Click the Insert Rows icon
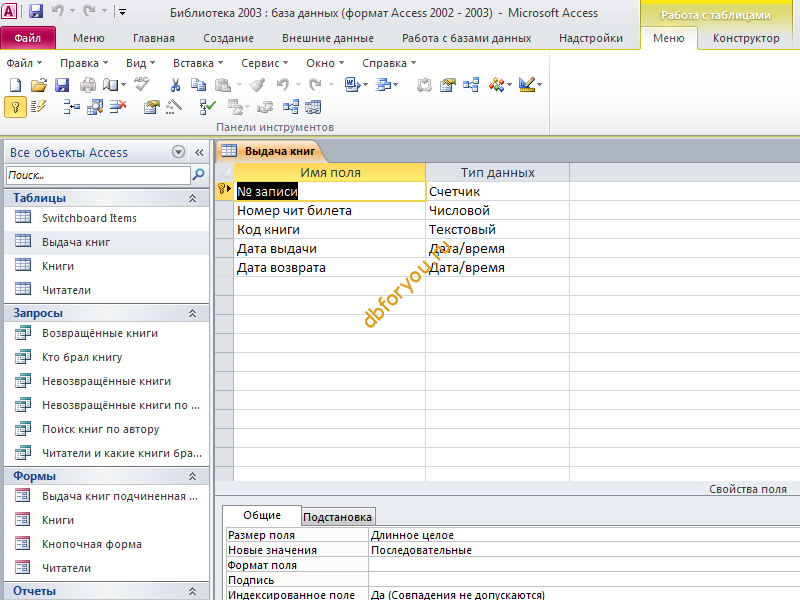Screen dimensions: 800x600 pyautogui.click(x=71, y=107)
